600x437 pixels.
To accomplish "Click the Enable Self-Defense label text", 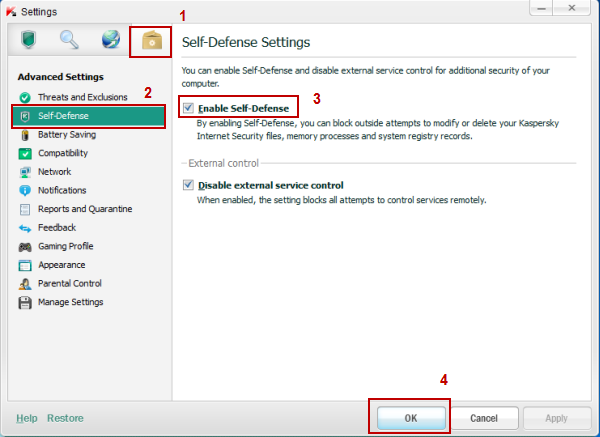I will point(243,109).
